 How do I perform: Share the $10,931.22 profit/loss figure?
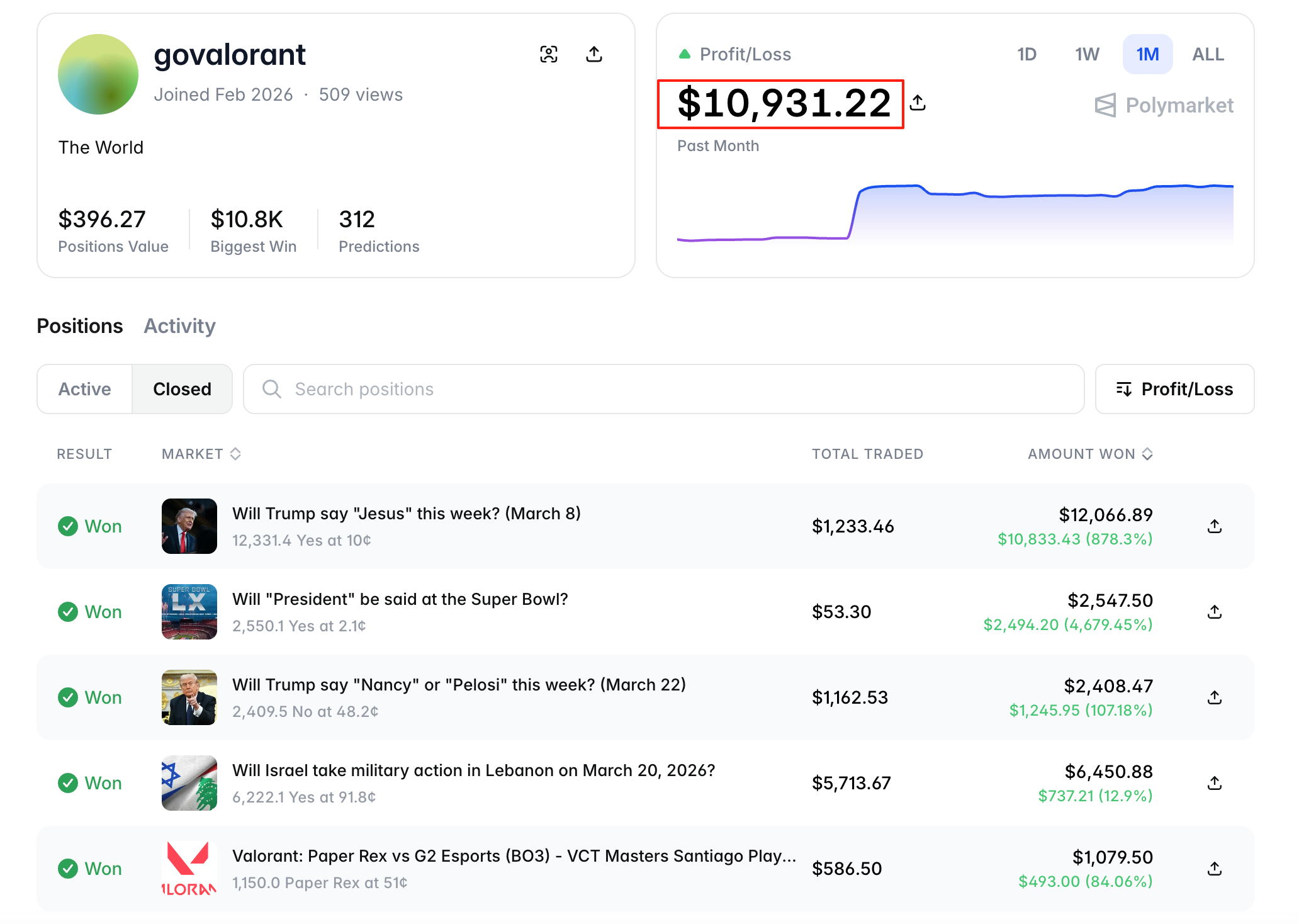tap(918, 103)
